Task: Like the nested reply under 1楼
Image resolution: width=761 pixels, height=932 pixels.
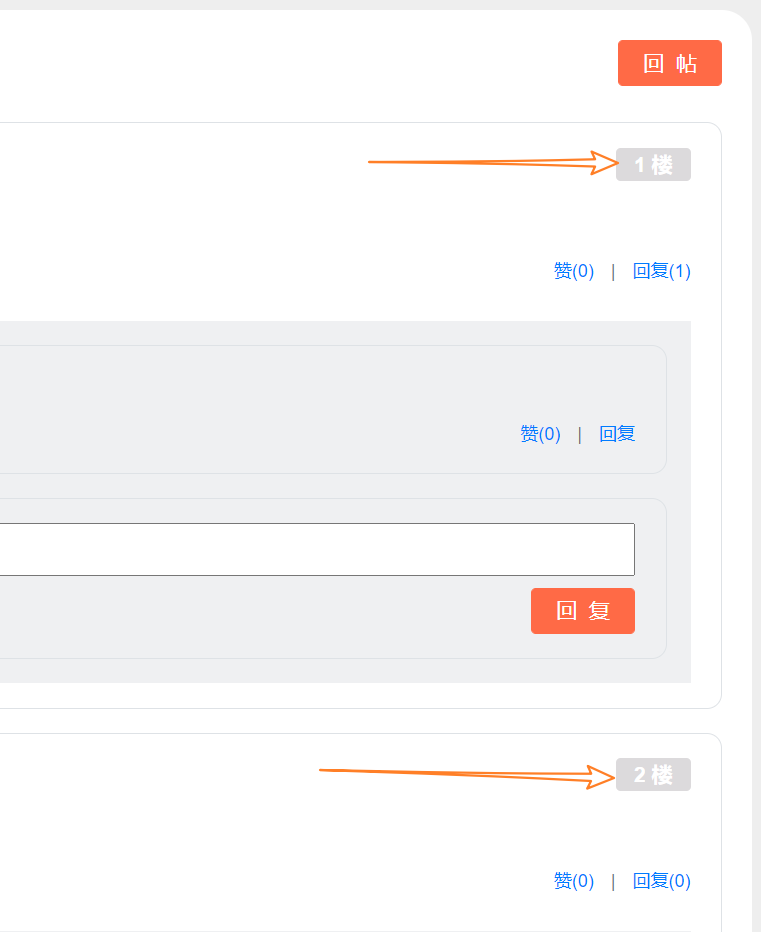Action: (540, 434)
